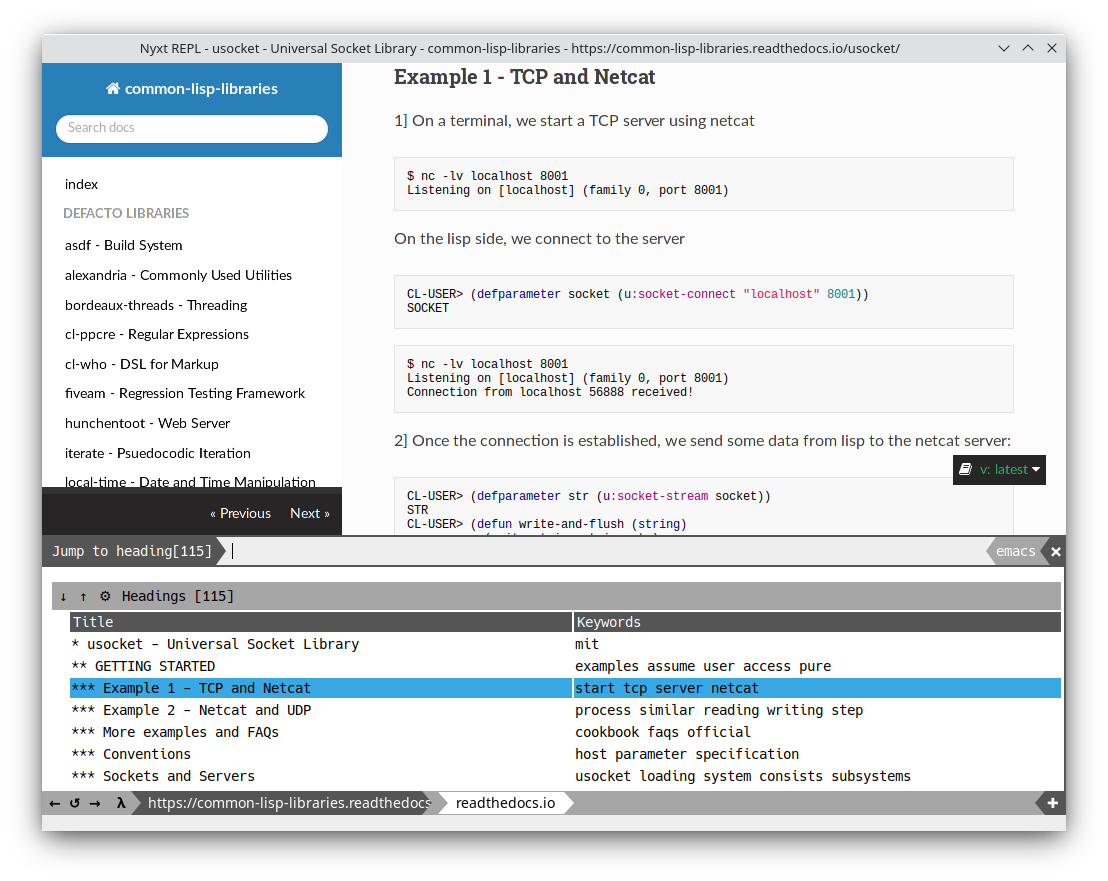Screen dimensions: 1108x881
Task: Click keywords 'examples assume user access pure'
Action: (x=703, y=666)
